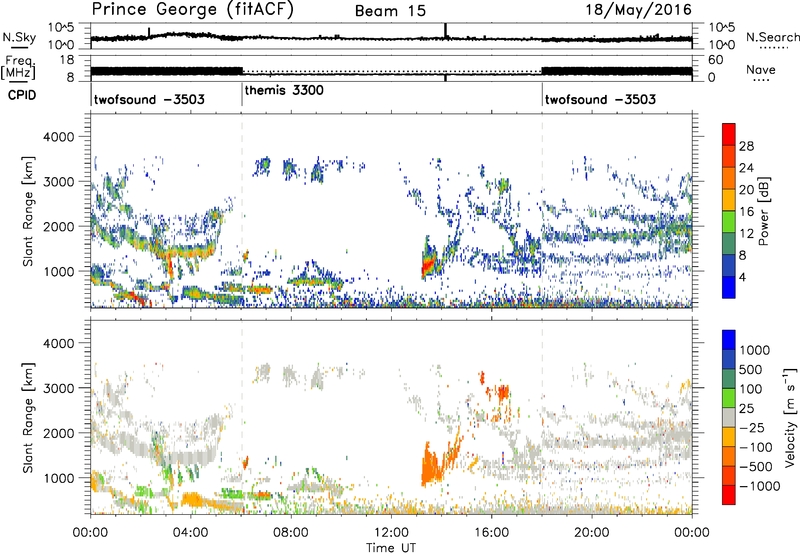Click the "24" tick on Power colorbar

click(x=746, y=168)
